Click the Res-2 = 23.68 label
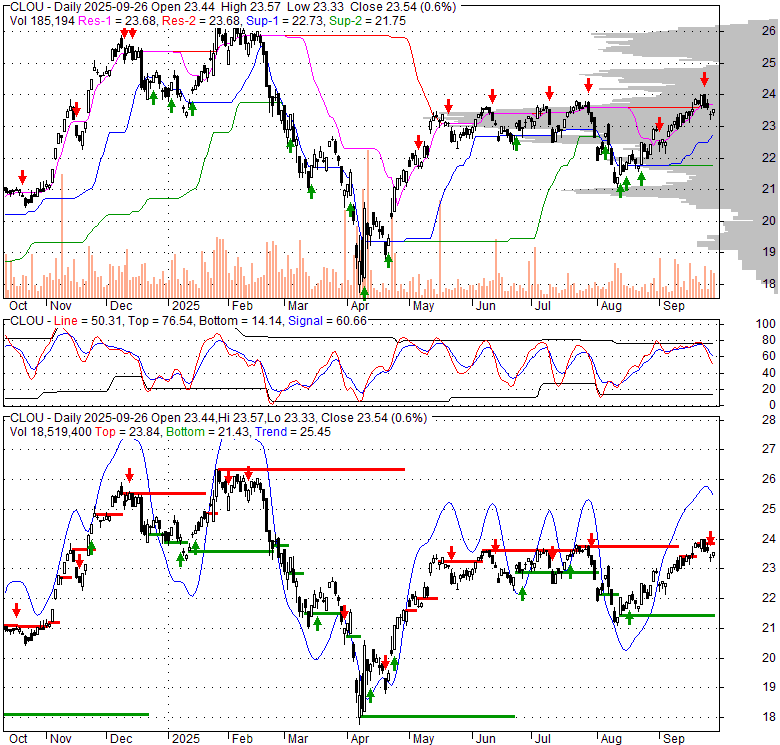 (201, 21)
